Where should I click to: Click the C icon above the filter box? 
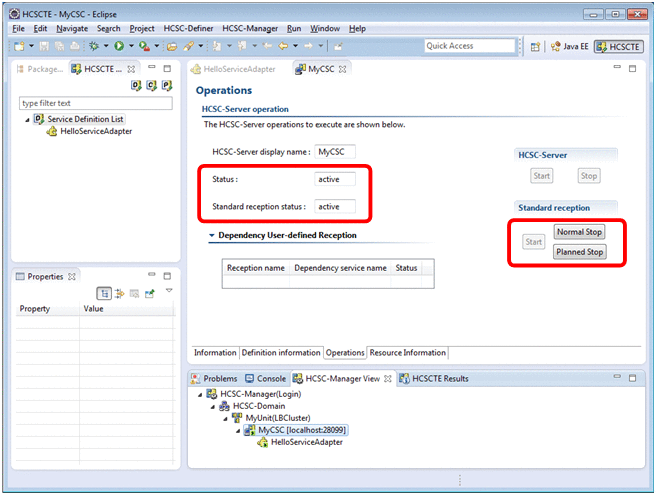(151, 87)
